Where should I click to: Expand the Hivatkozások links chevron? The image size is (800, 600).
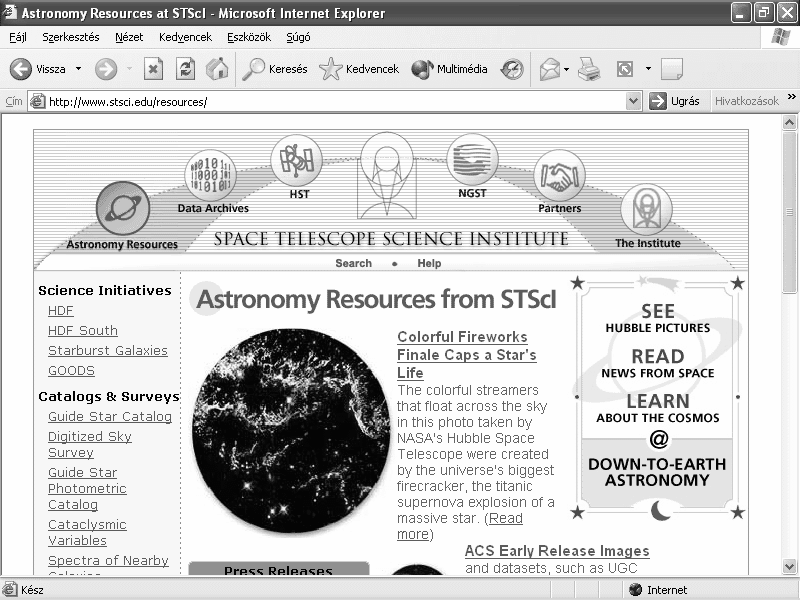(791, 97)
